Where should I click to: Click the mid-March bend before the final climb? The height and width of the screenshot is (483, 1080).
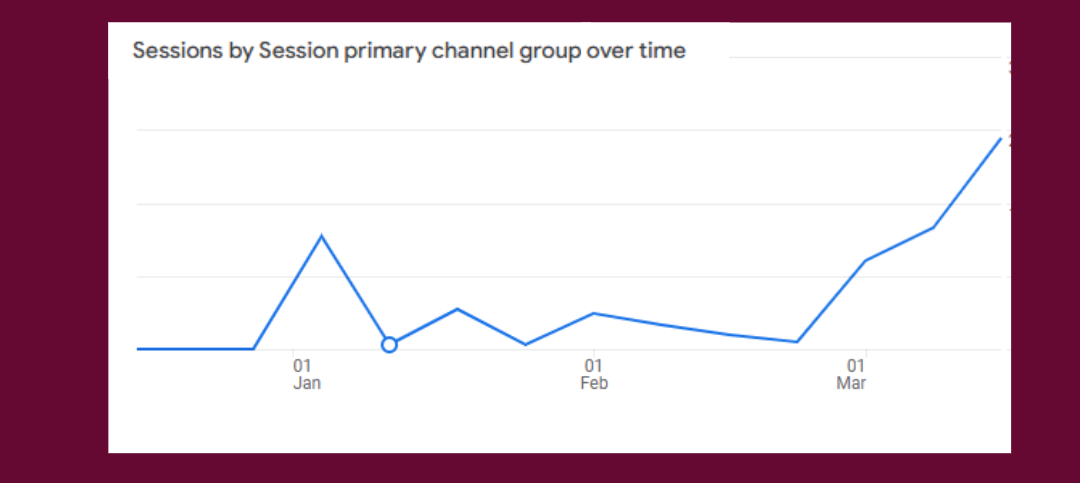click(x=933, y=228)
